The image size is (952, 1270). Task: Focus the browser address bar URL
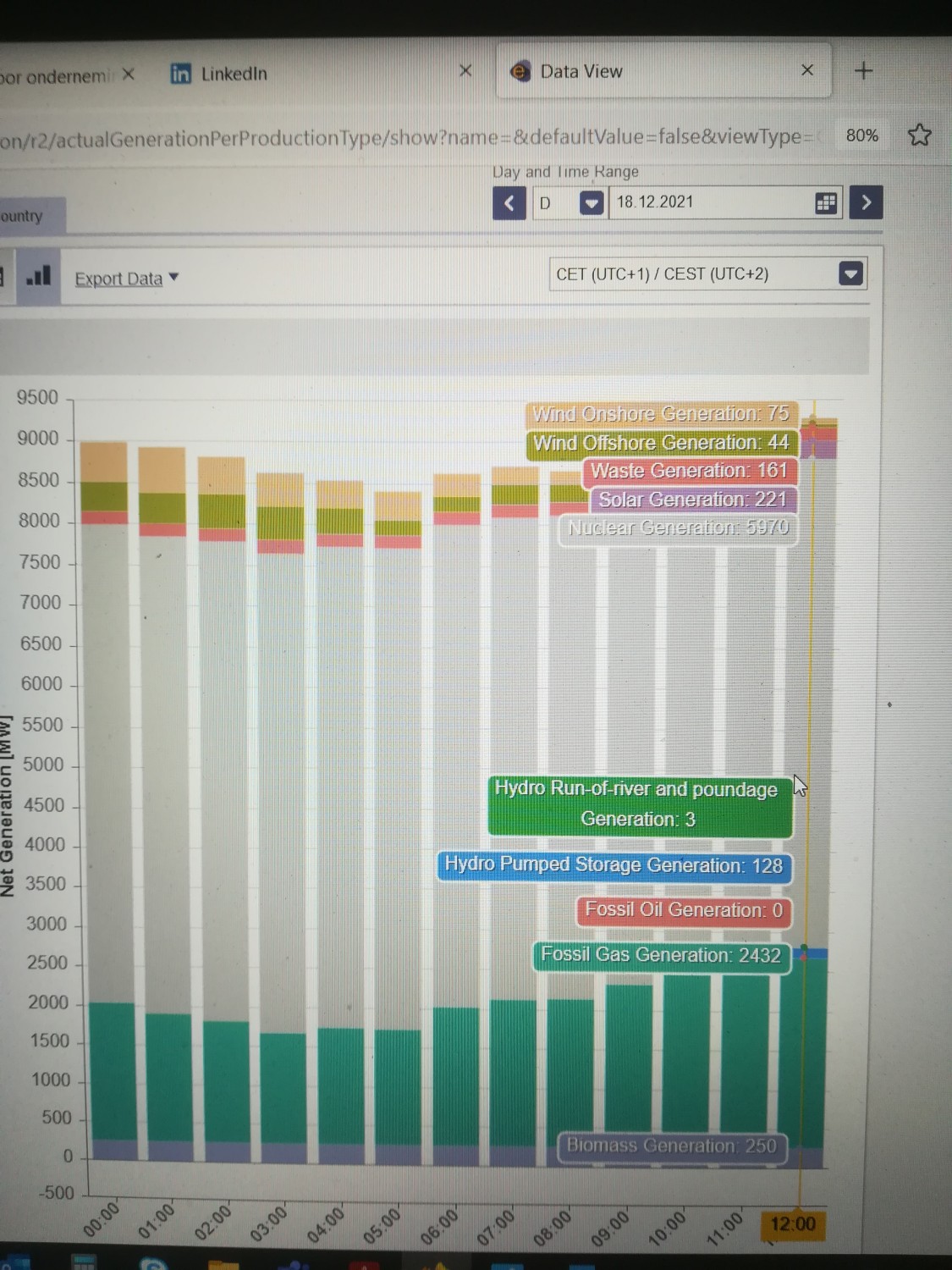(x=406, y=137)
